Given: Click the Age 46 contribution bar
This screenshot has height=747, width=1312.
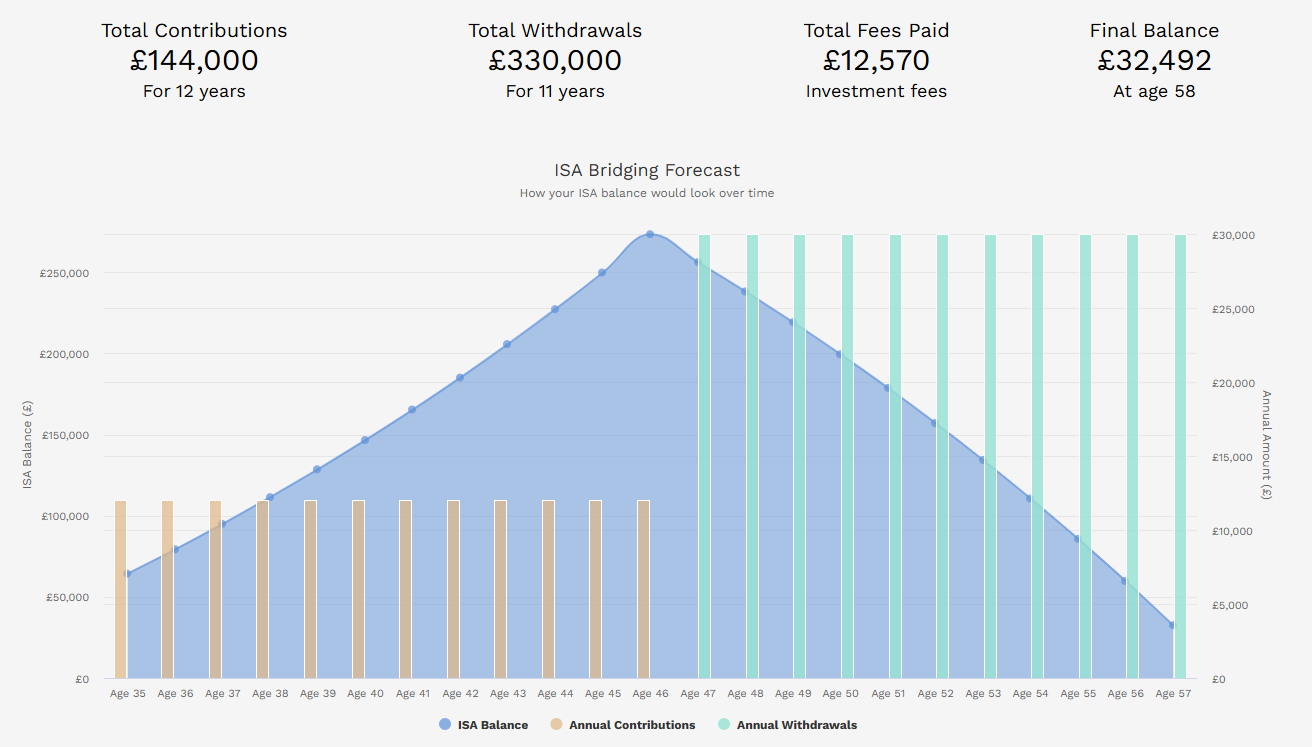Looking at the screenshot, I should coord(643,590).
